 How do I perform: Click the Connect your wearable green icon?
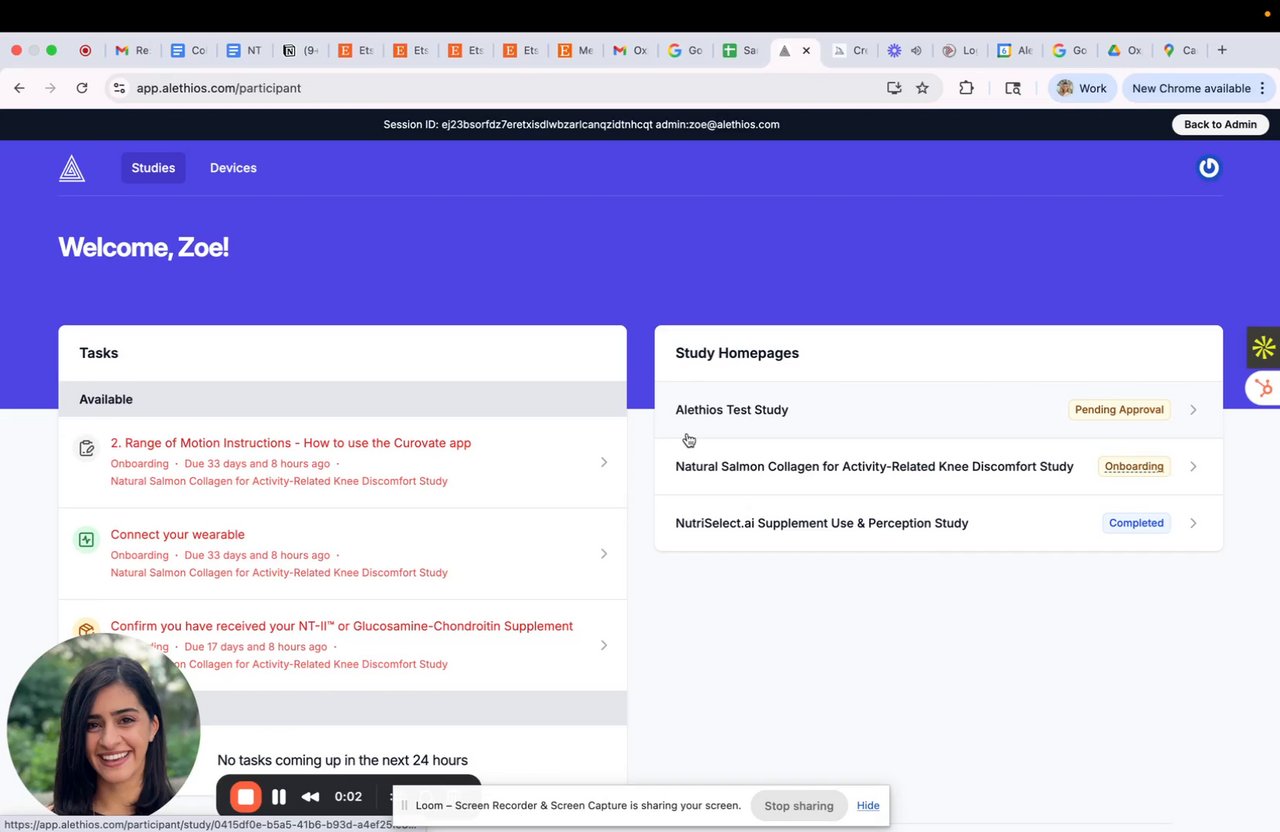(86, 540)
